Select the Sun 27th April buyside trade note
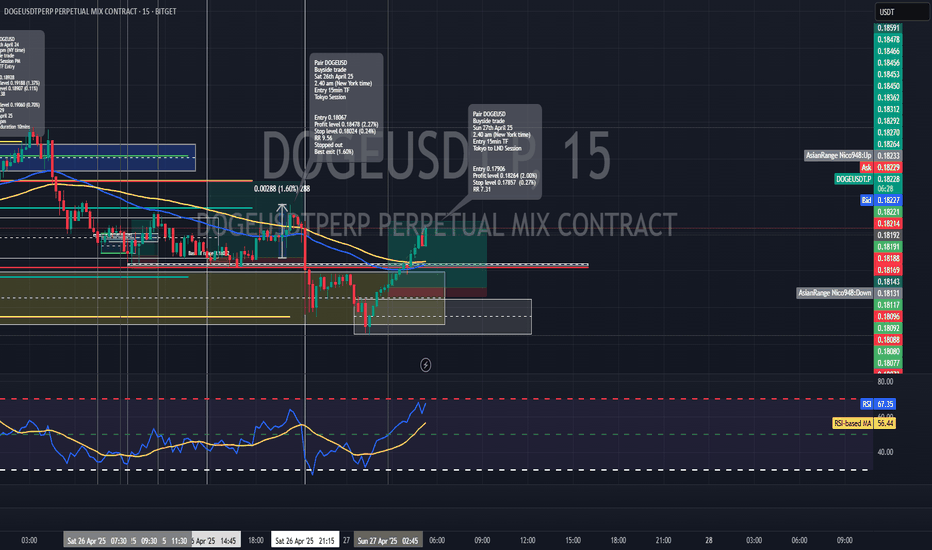 (x=505, y=152)
